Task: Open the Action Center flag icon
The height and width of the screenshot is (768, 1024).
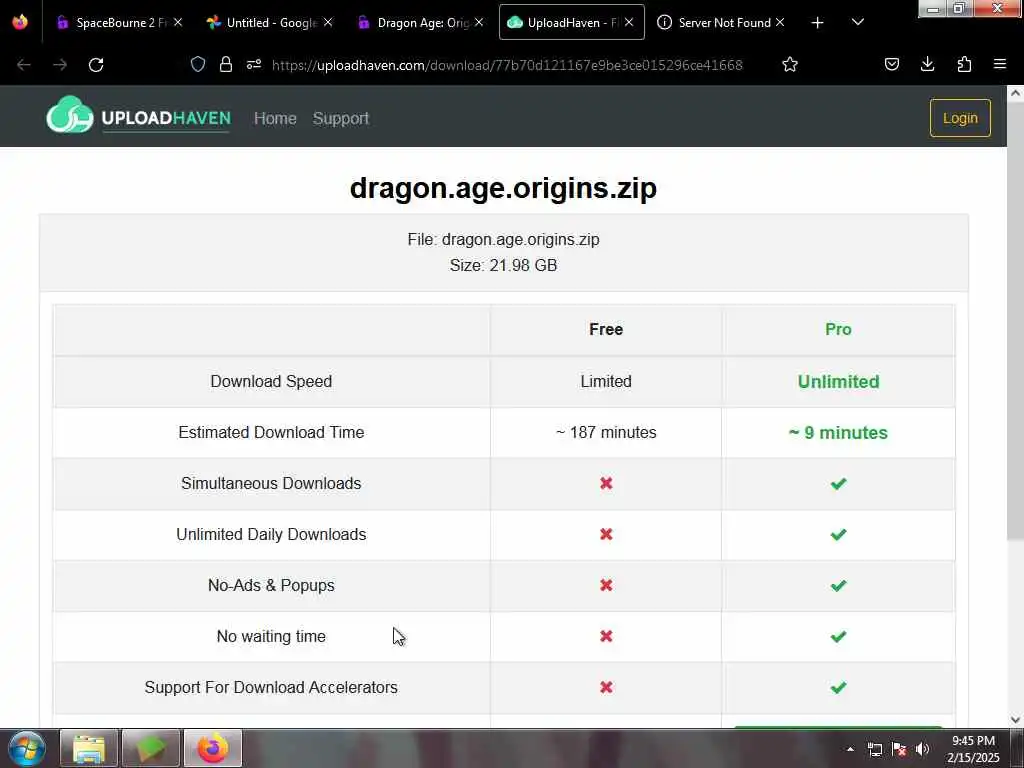Action: (x=899, y=749)
